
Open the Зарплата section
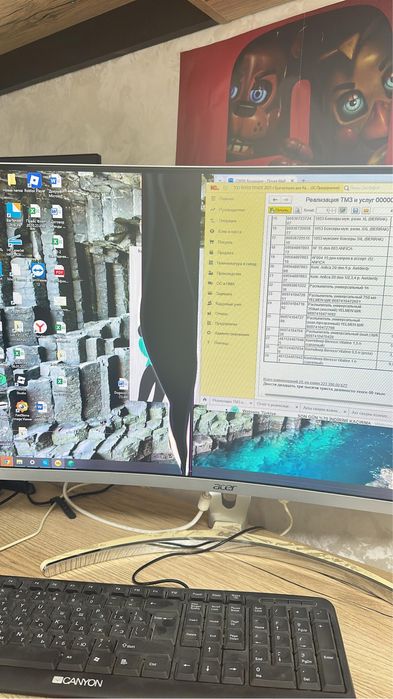click(x=221, y=294)
